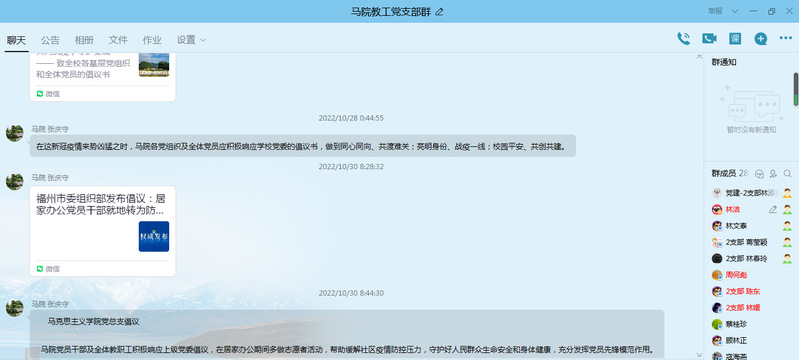The image size is (799, 360).
Task: Expand the 设置 dropdown
Action: point(191,40)
